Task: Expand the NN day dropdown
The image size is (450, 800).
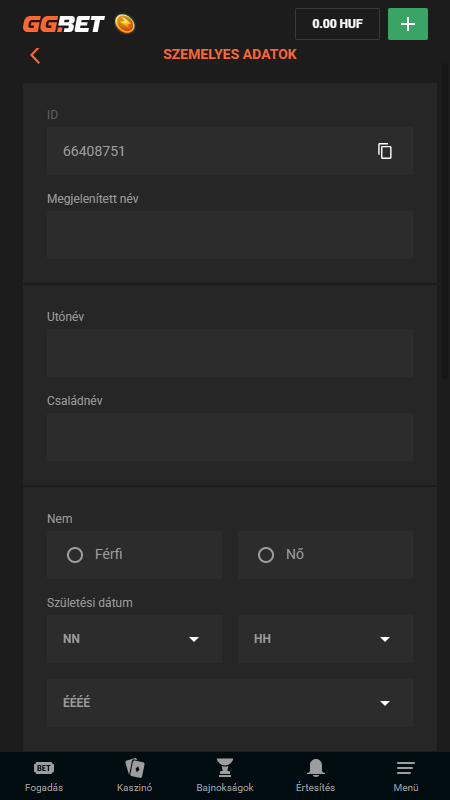Action: (134, 639)
